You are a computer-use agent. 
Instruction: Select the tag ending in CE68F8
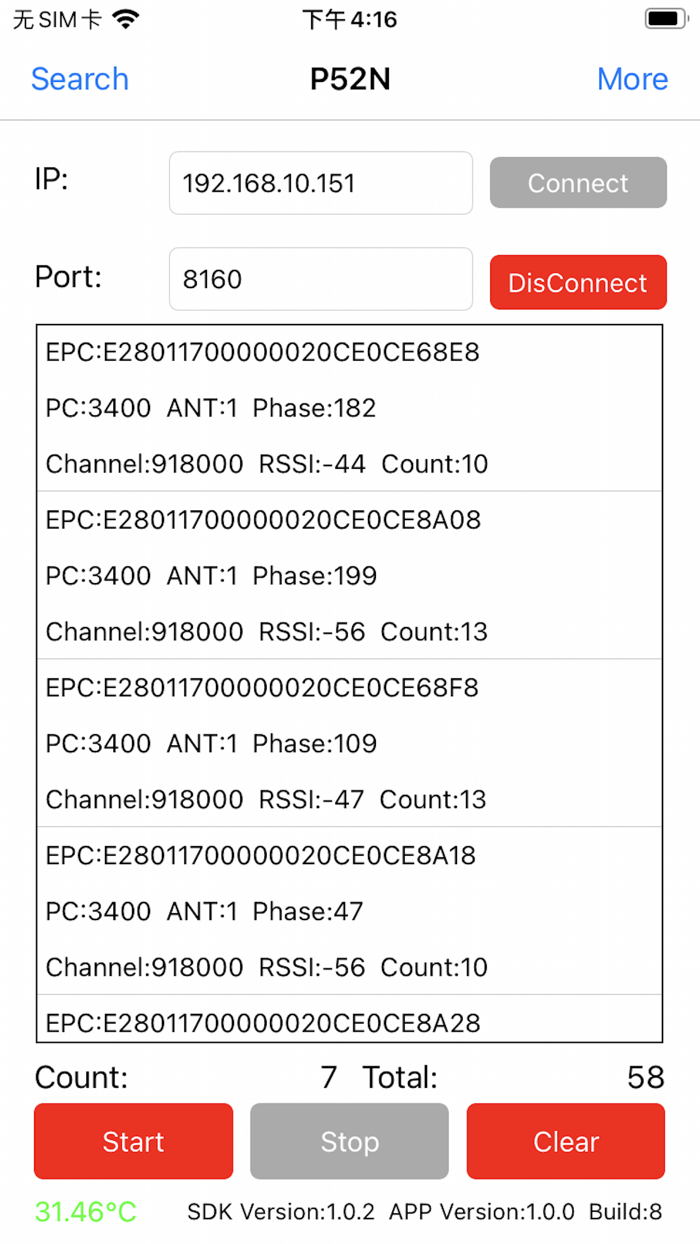tap(350, 743)
